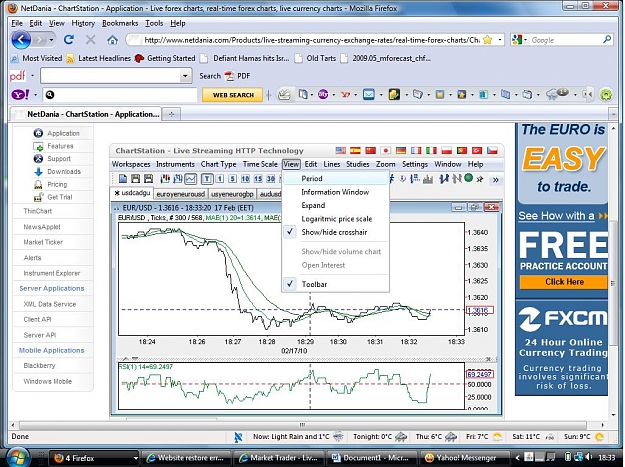Switch to the euroyeneurousd workspace tab
625x467 pixels.
point(181,194)
